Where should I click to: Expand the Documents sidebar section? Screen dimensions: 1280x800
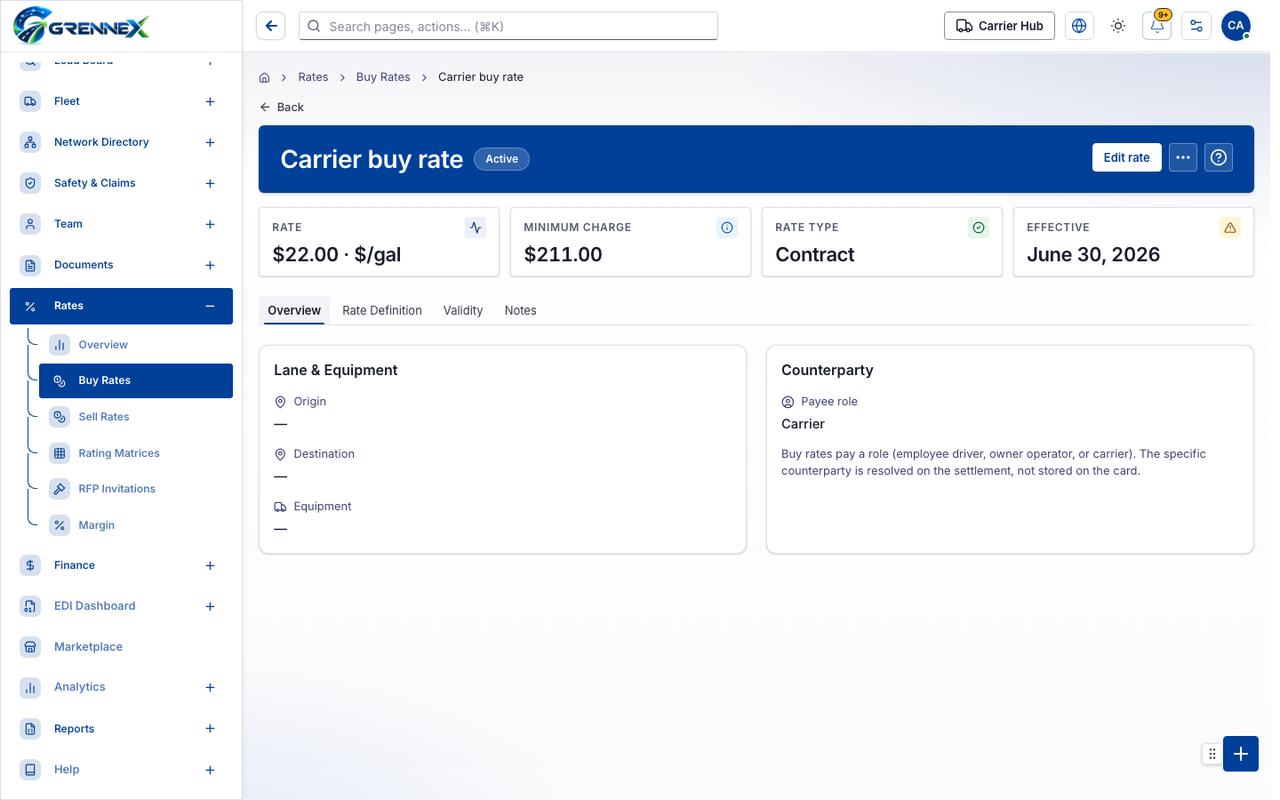pos(210,265)
